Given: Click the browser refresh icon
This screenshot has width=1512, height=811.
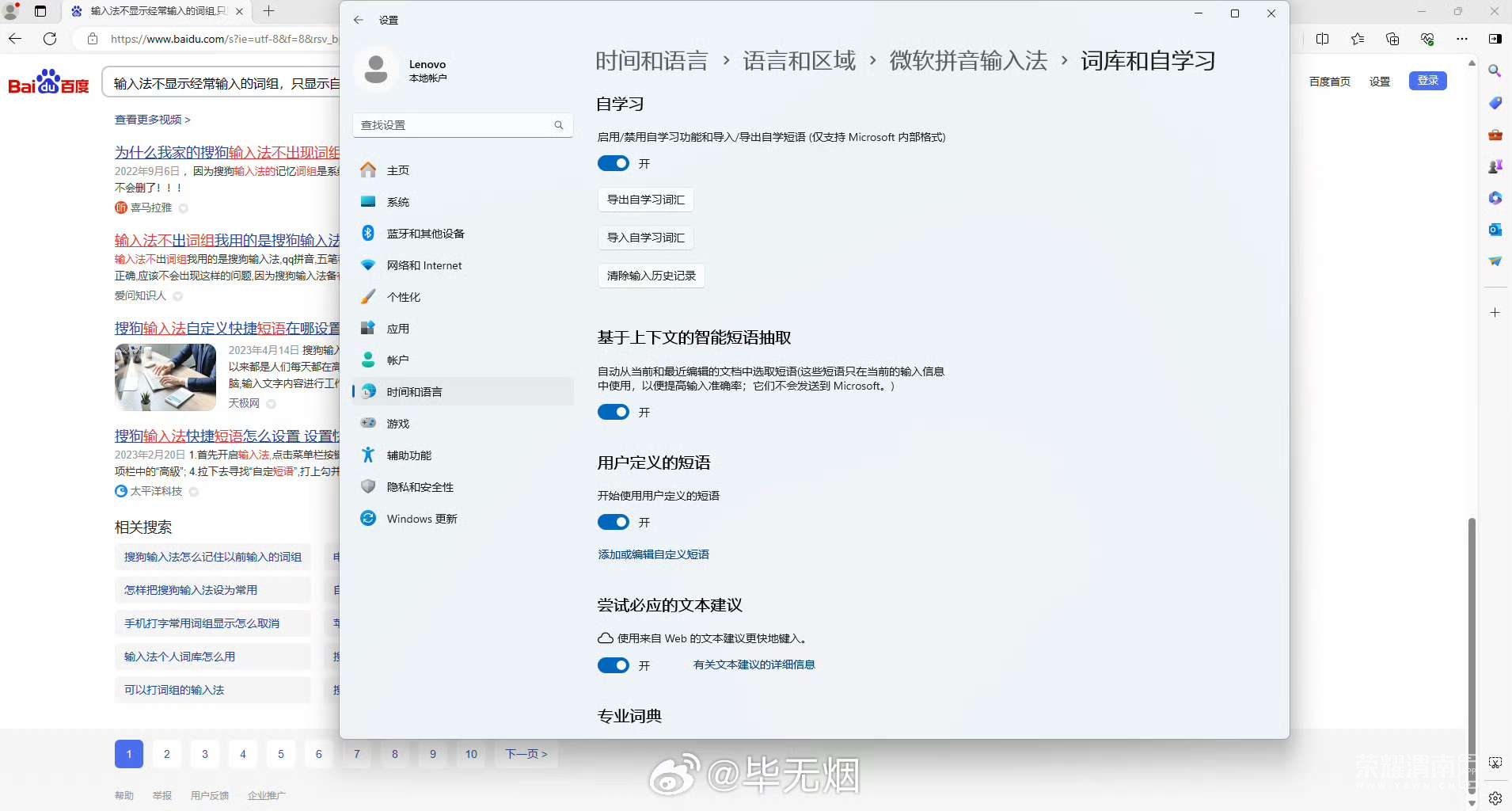Looking at the screenshot, I should 50,39.
